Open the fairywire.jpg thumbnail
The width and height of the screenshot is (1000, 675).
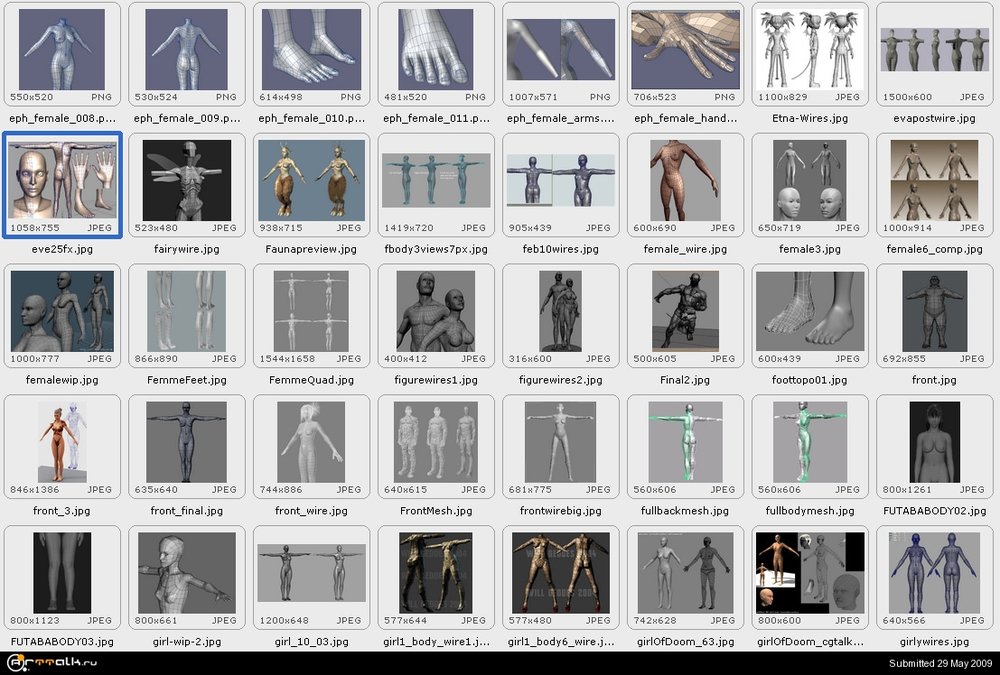tap(187, 180)
